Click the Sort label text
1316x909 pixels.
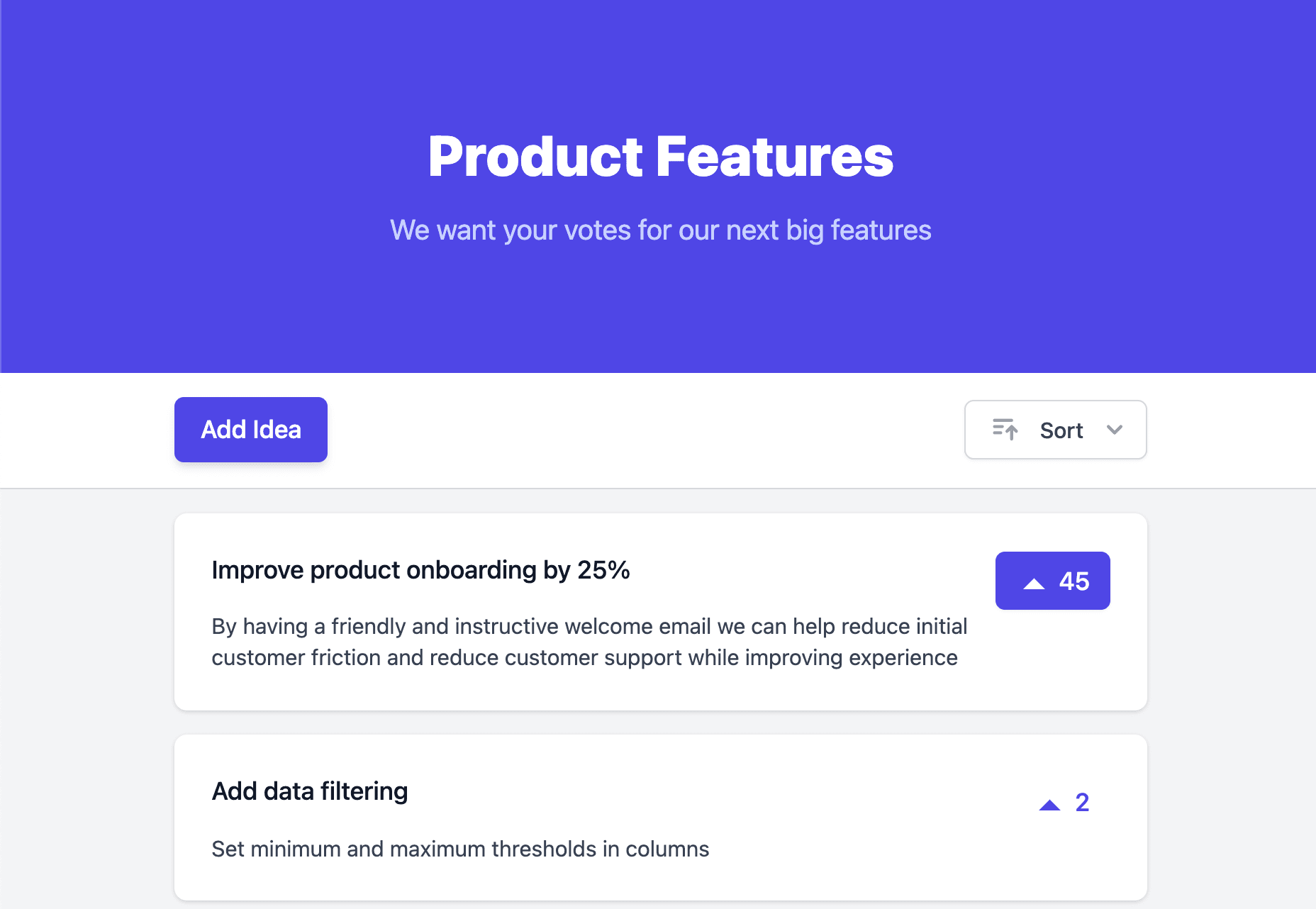point(1061,430)
